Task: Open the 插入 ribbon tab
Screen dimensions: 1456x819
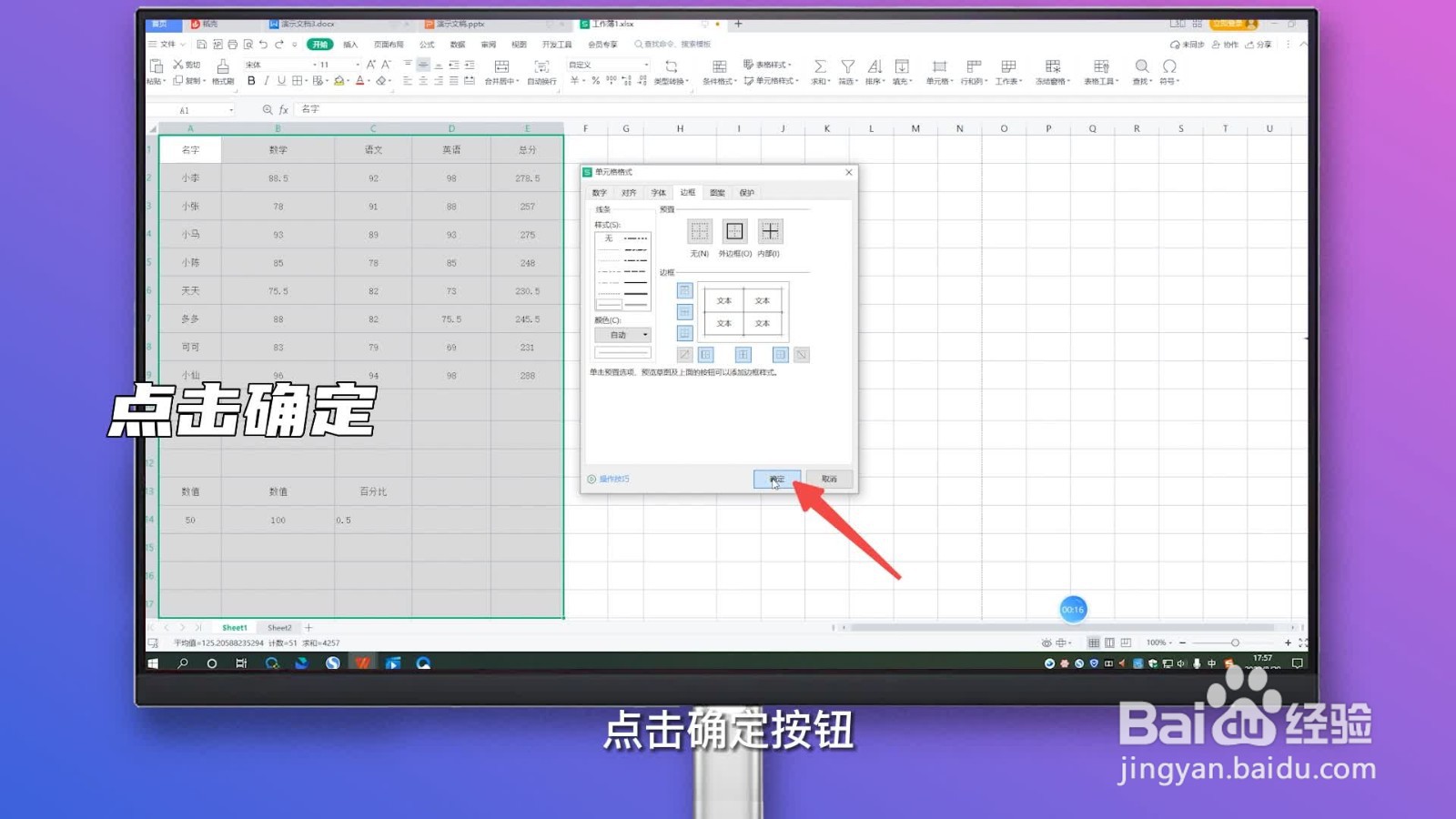Action: (350, 45)
